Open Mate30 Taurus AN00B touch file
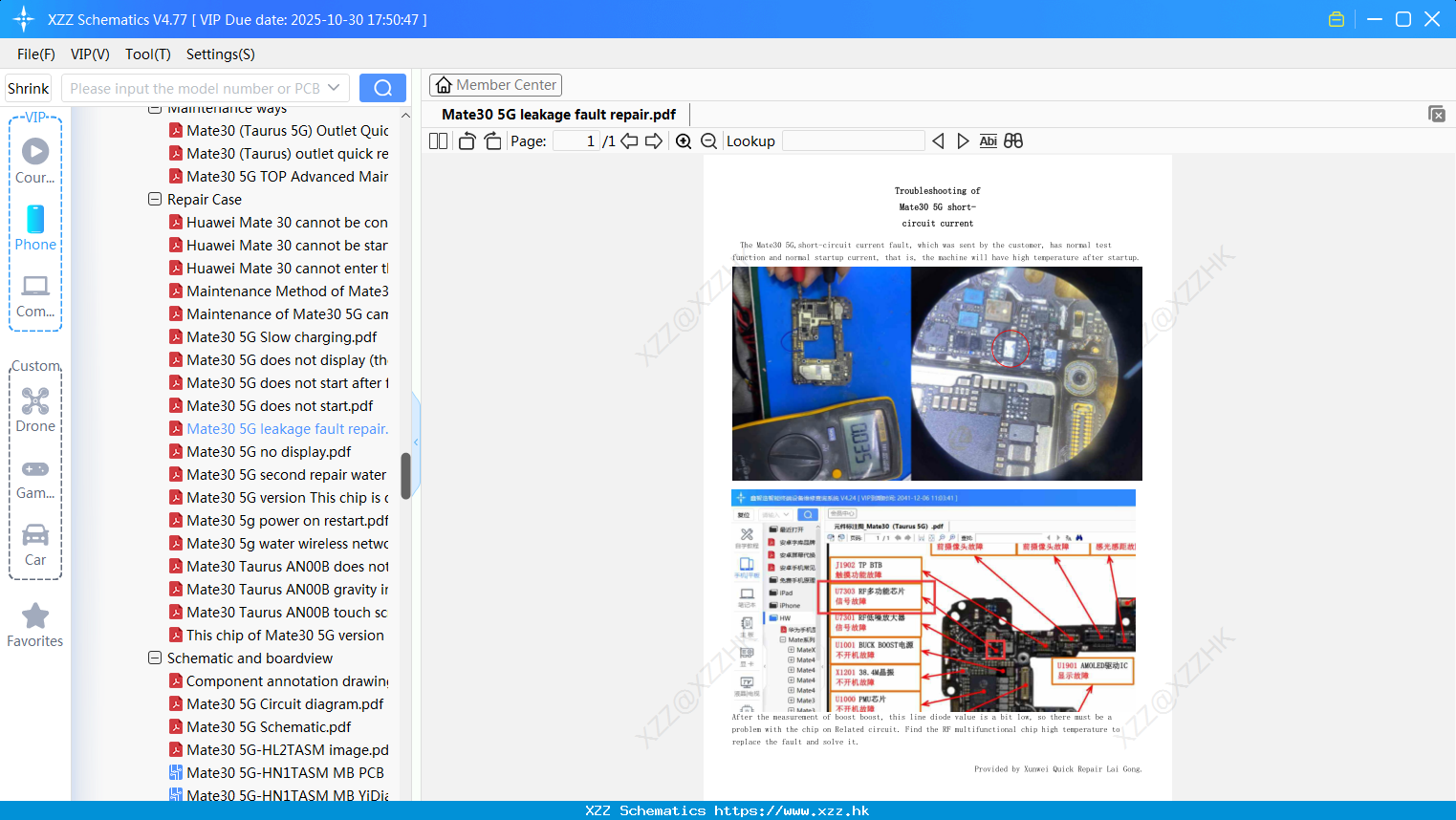Viewport: 1456px width, 820px height. (x=278, y=613)
